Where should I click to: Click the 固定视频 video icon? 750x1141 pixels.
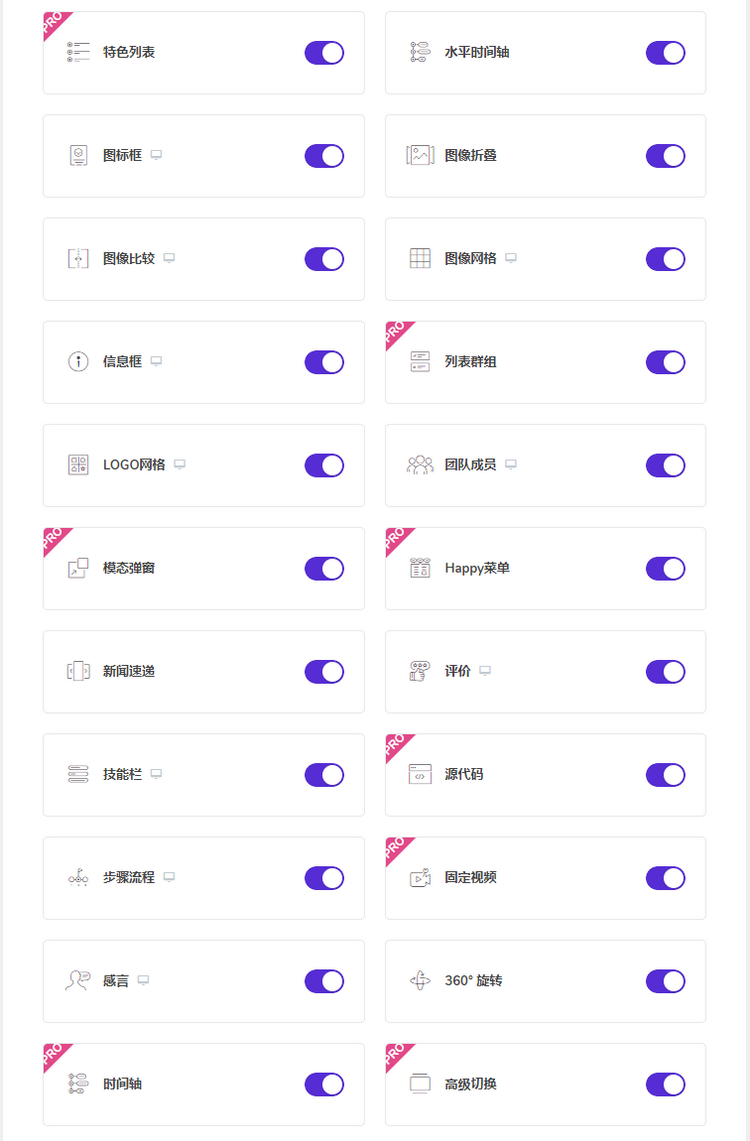pos(420,878)
